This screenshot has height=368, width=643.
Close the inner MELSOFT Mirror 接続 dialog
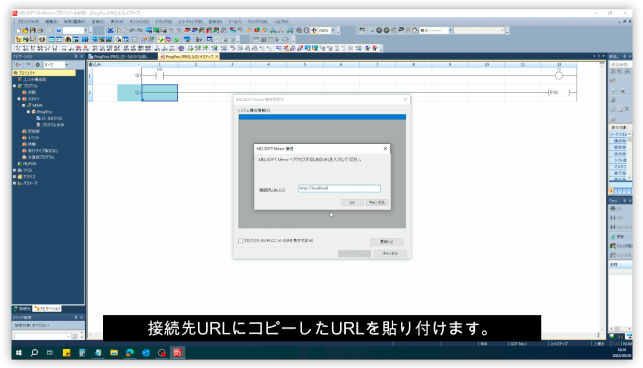(x=385, y=149)
